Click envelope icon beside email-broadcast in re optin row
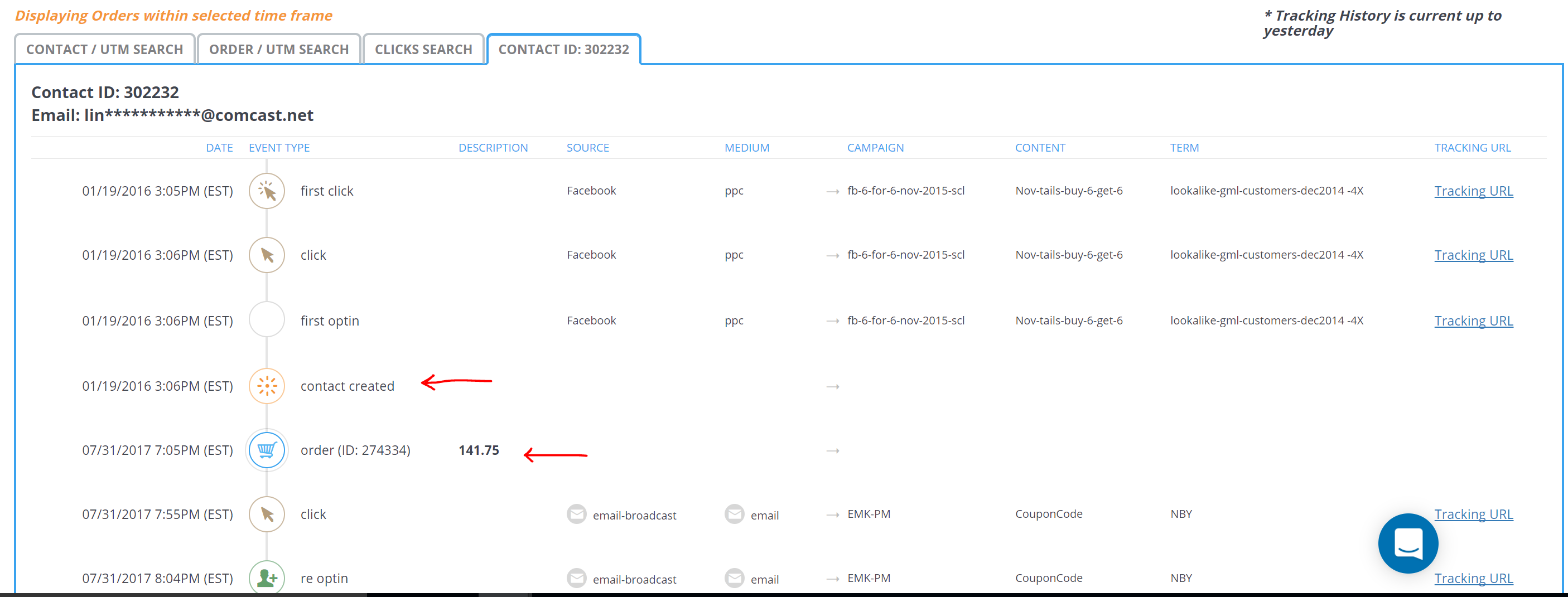 [x=576, y=578]
